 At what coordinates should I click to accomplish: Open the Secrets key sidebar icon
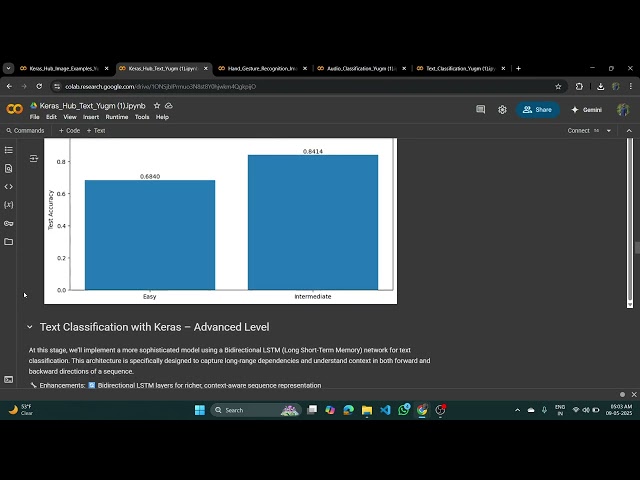click(x=9, y=223)
